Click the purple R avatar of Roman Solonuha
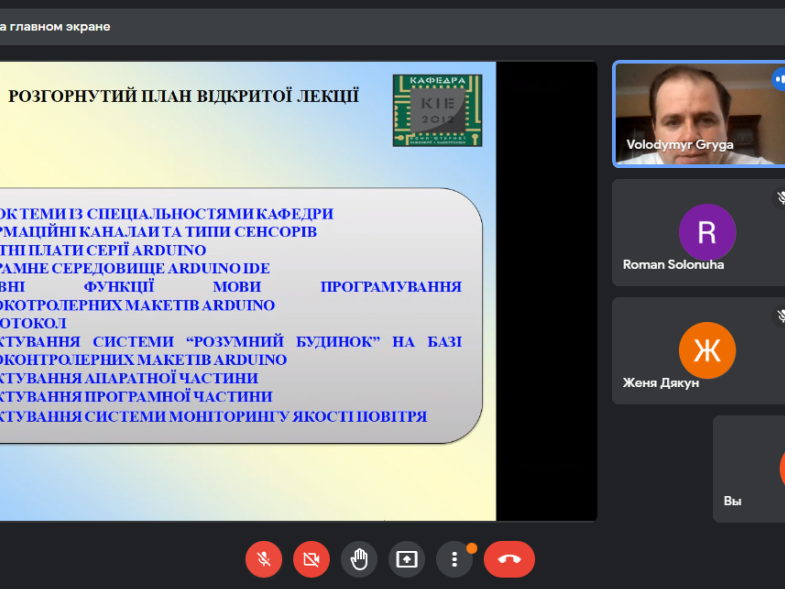This screenshot has height=589, width=785. [707, 232]
